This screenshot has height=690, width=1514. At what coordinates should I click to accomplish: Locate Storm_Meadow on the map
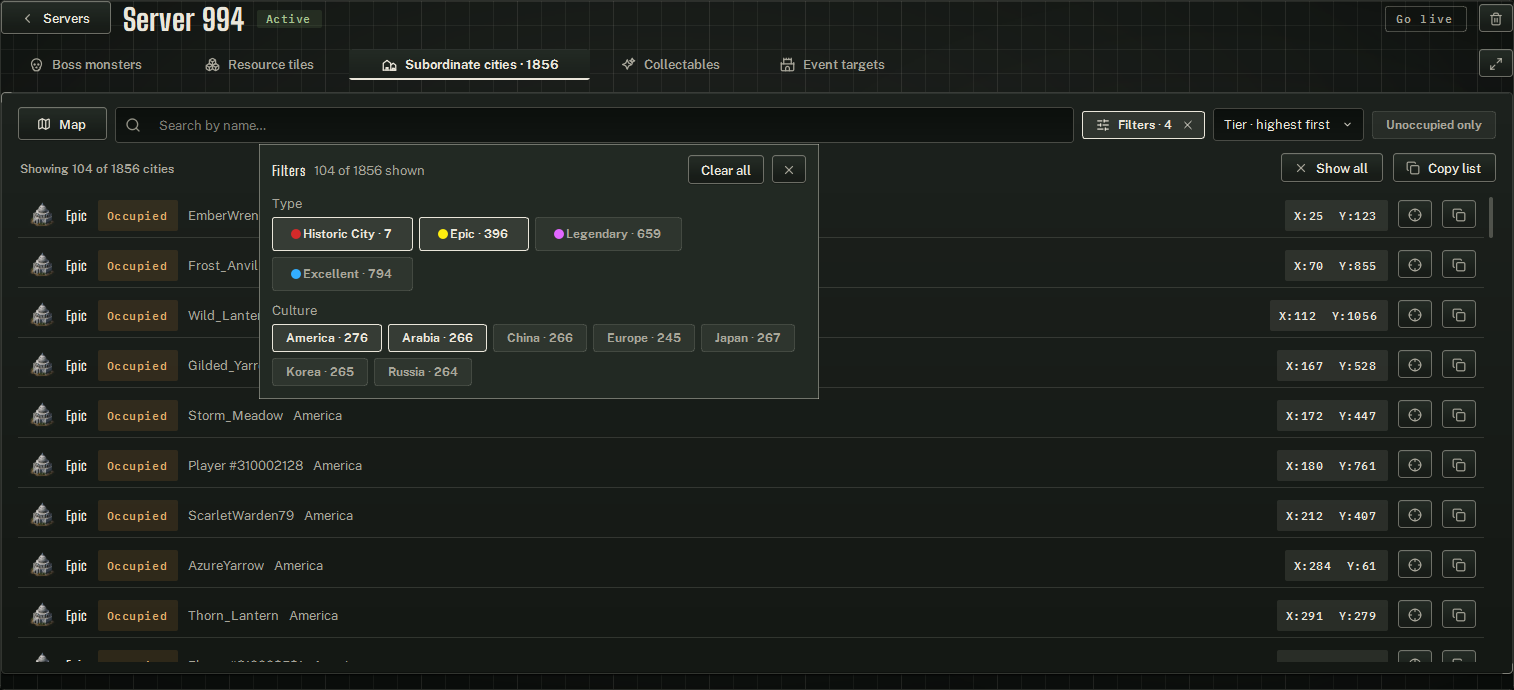coord(1414,415)
